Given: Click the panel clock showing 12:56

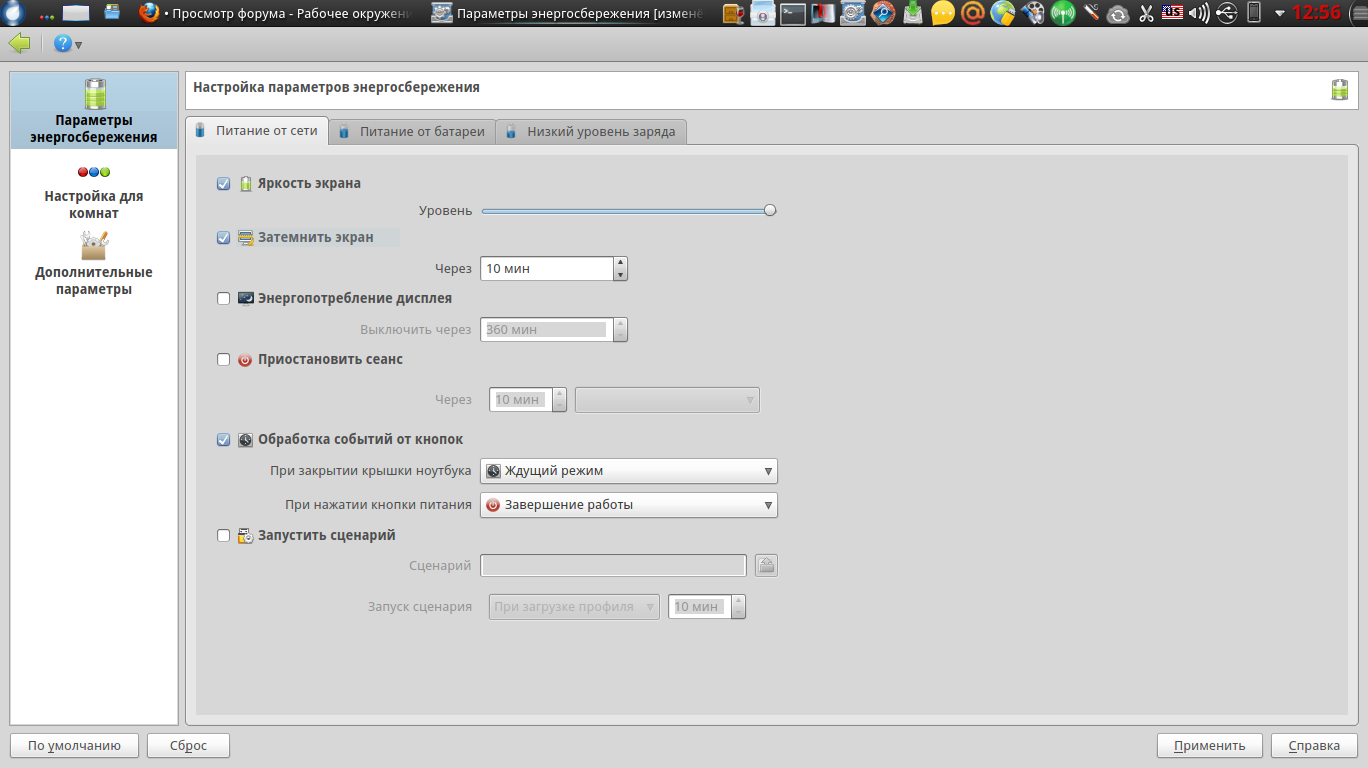Looking at the screenshot, I should (x=1316, y=13).
